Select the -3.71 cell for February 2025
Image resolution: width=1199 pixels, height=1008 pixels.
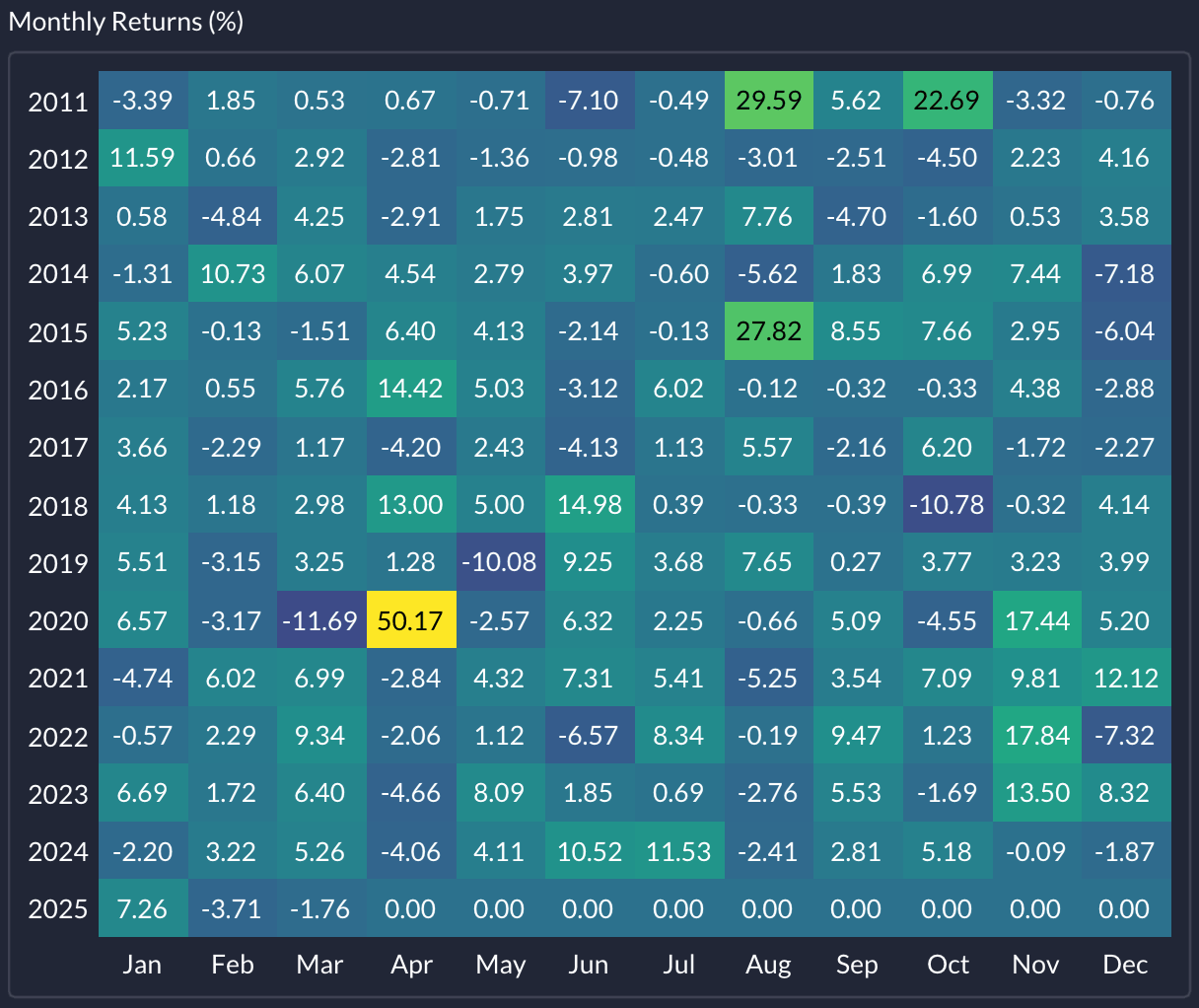pyautogui.click(x=232, y=908)
